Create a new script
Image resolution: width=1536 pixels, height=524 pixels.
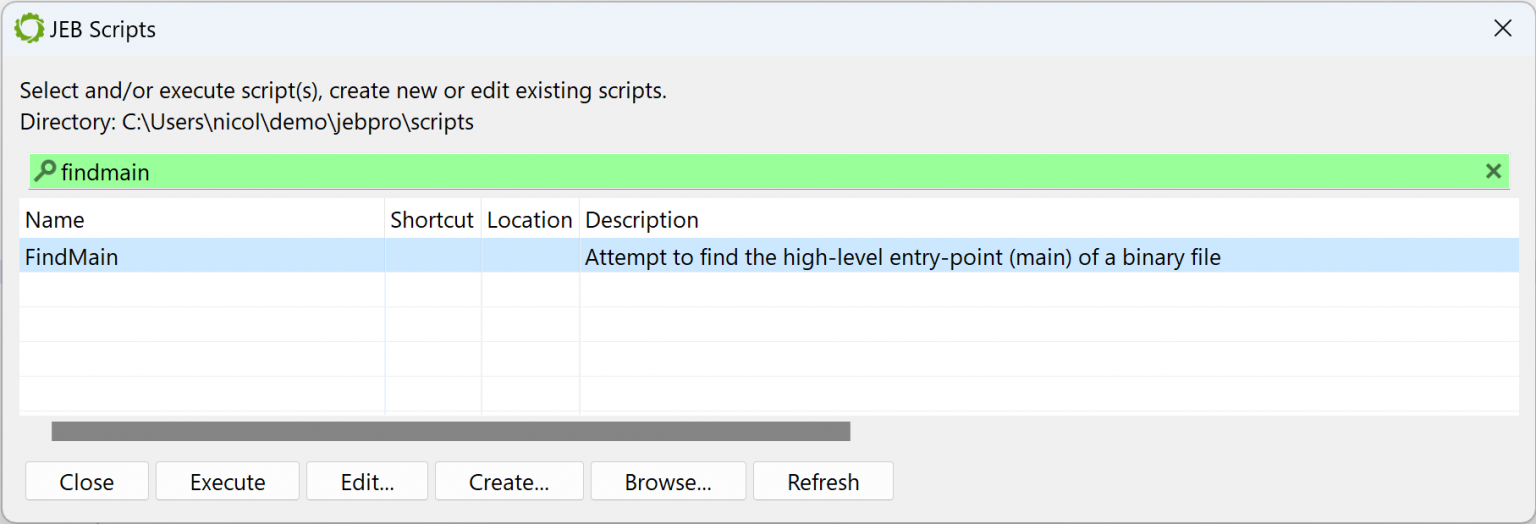tap(509, 482)
